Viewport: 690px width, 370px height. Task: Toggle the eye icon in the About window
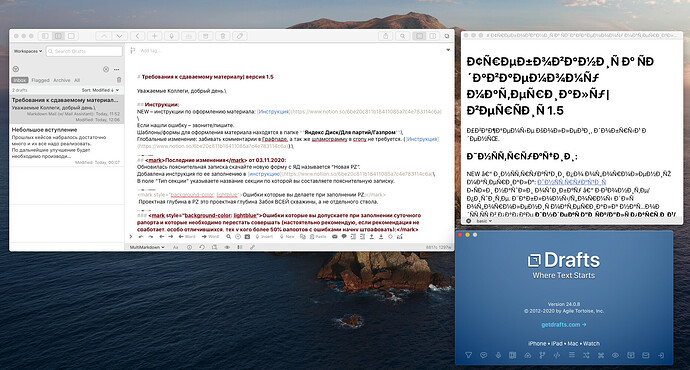(x=615, y=355)
